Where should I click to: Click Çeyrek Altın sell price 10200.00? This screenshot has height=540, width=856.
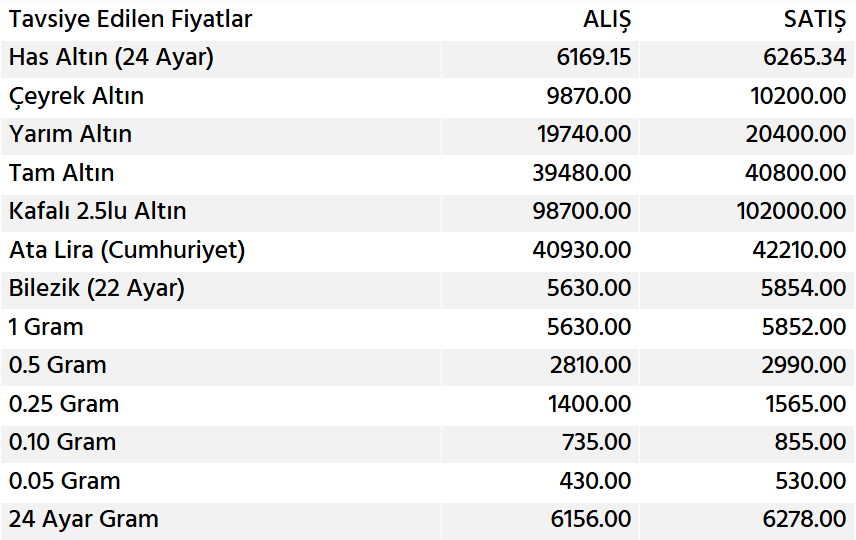tap(798, 96)
